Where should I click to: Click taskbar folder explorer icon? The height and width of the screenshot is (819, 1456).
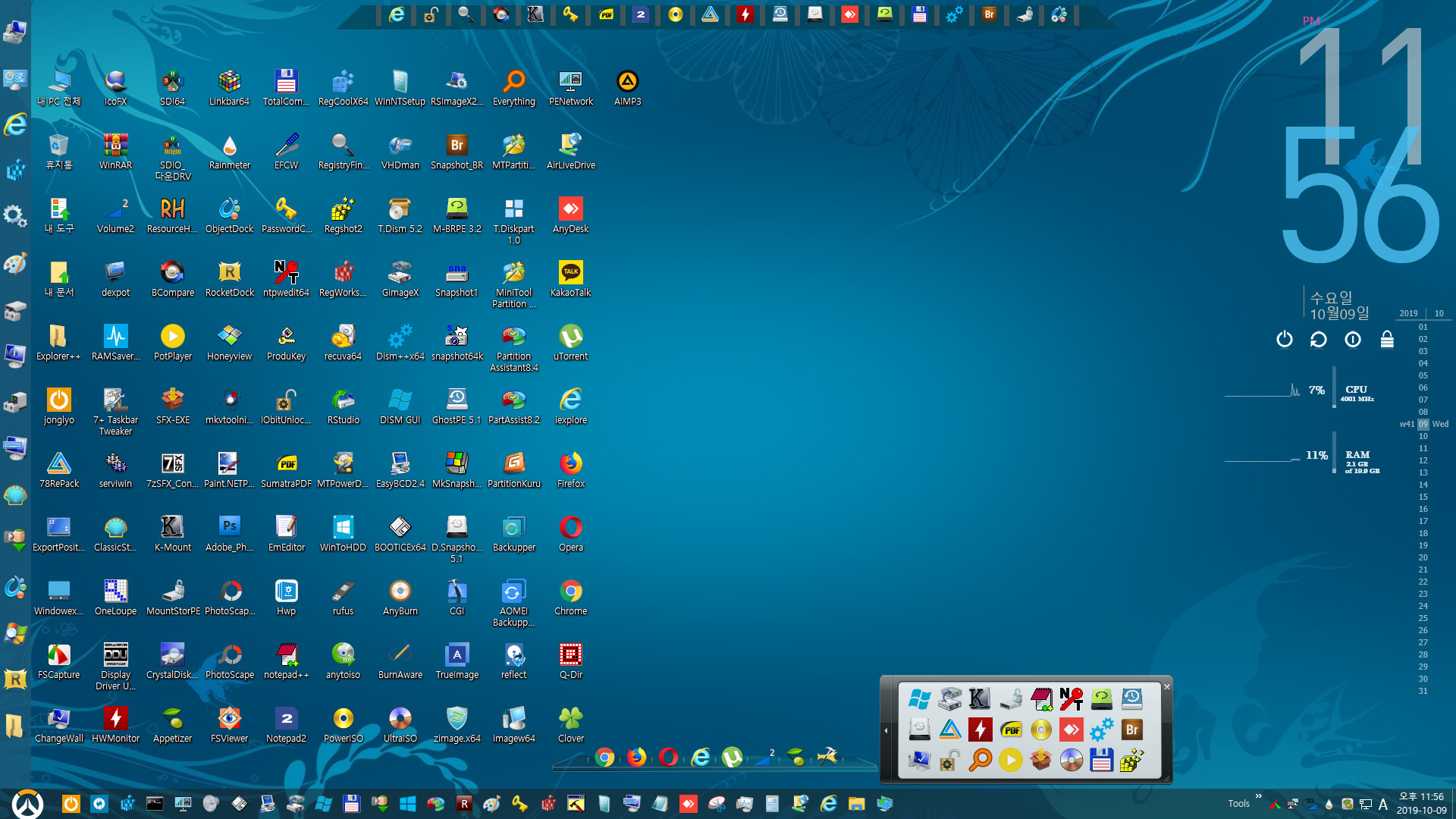point(856,804)
